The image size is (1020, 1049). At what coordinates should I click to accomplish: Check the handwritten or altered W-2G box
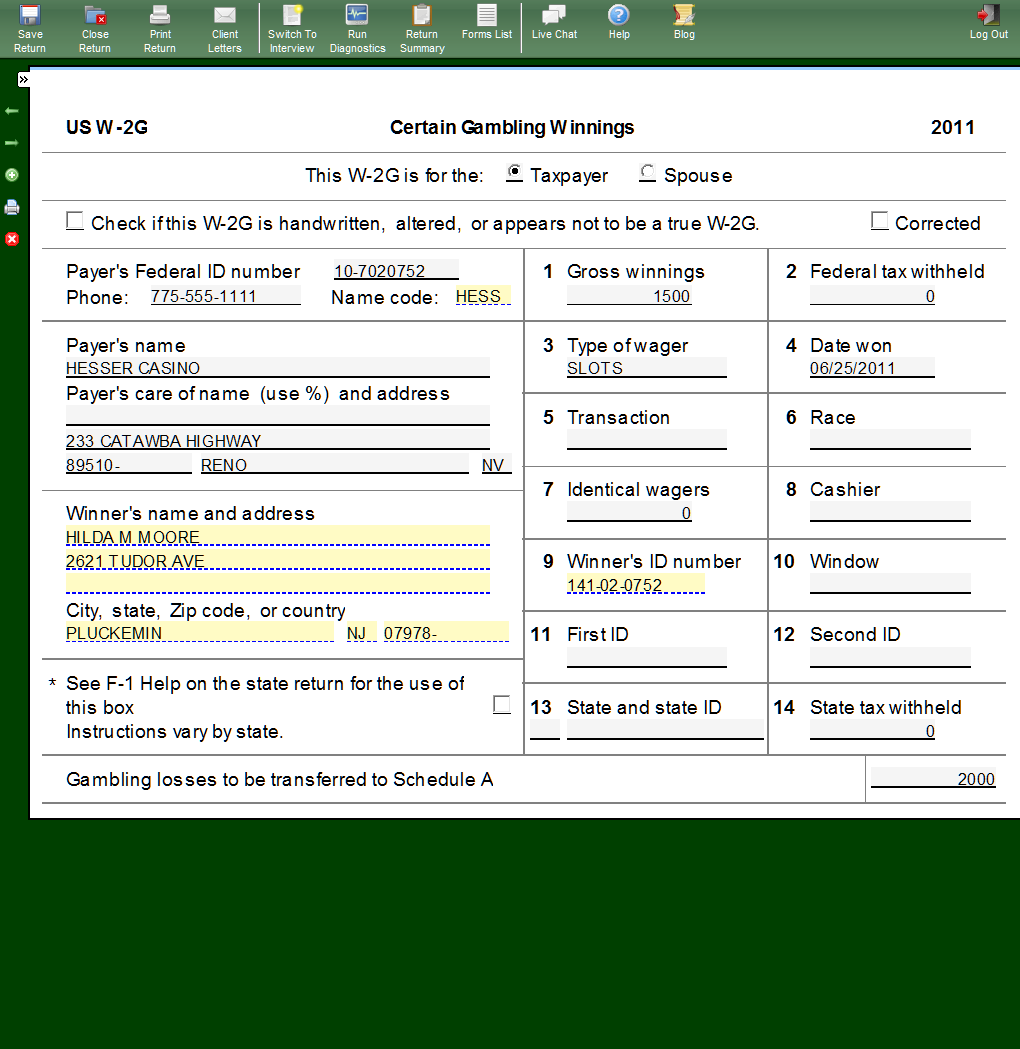click(75, 222)
